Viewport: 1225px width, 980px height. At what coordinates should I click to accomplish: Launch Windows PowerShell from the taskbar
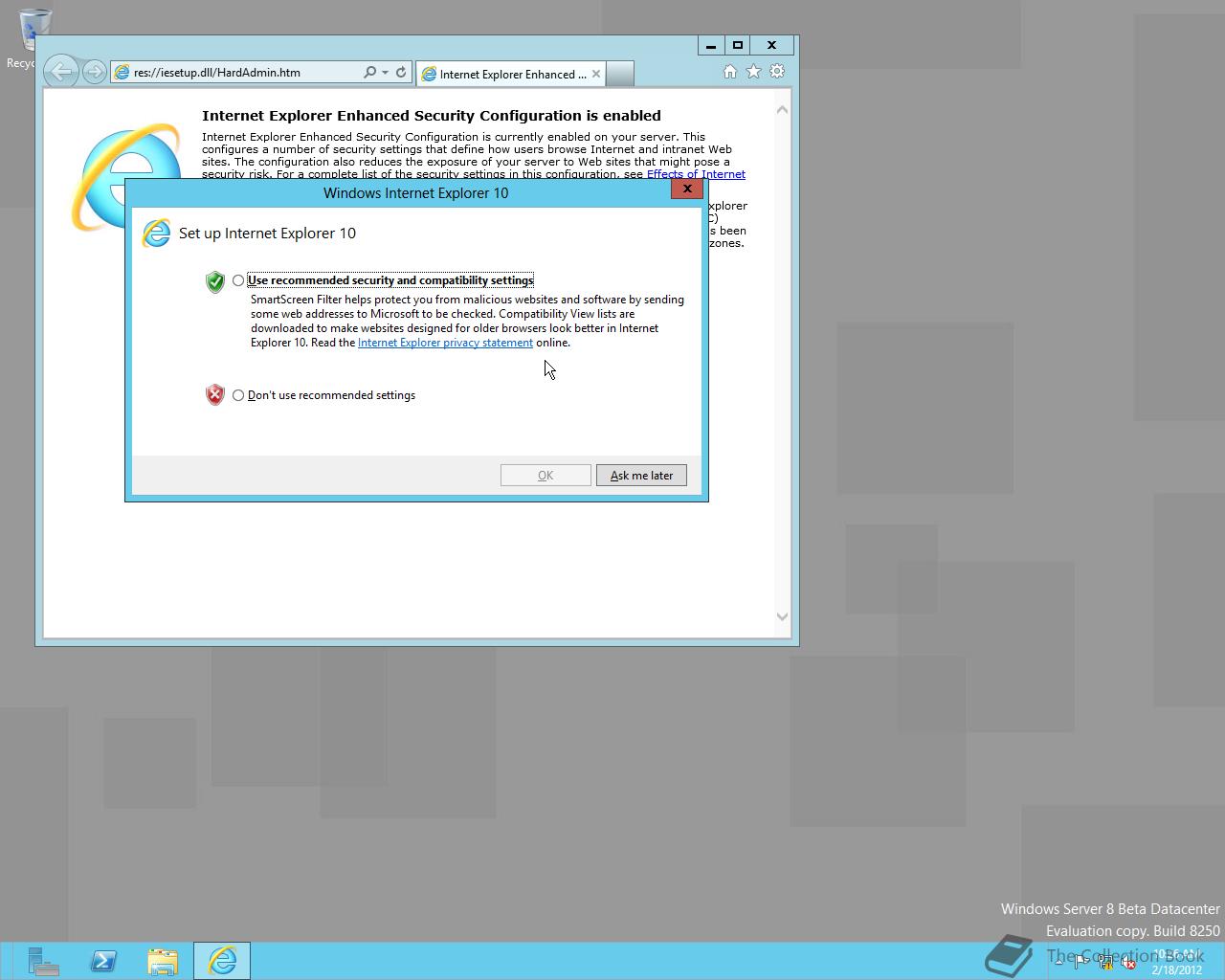coord(103,961)
